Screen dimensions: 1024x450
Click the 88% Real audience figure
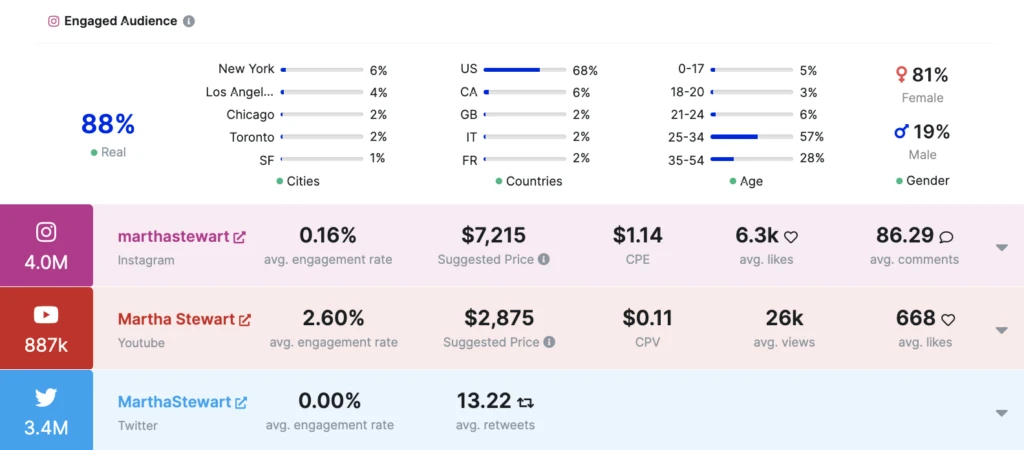[x=107, y=124]
